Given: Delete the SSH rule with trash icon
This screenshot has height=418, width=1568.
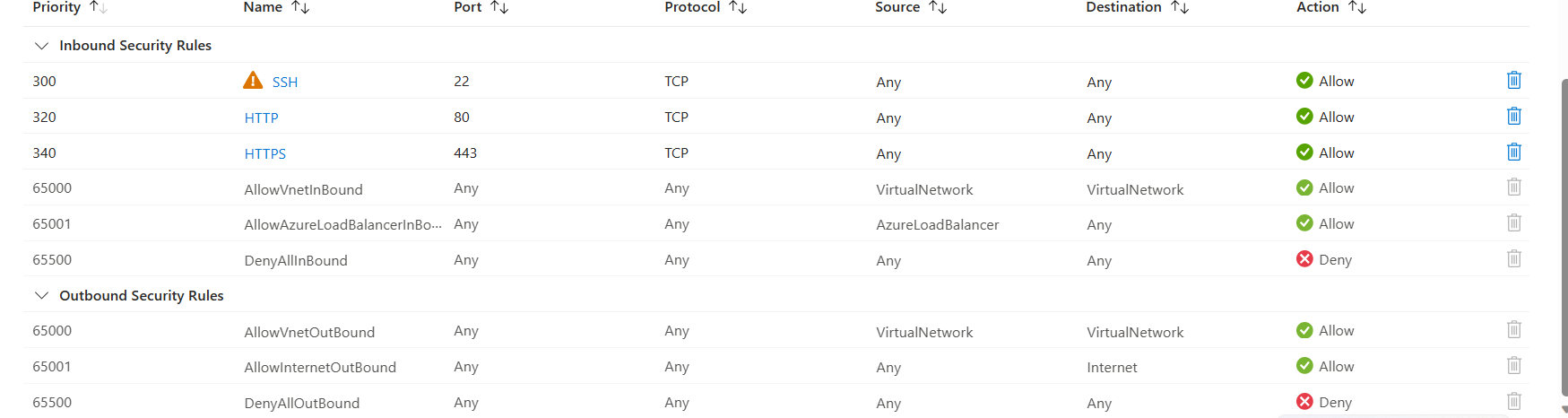Looking at the screenshot, I should [1513, 80].
